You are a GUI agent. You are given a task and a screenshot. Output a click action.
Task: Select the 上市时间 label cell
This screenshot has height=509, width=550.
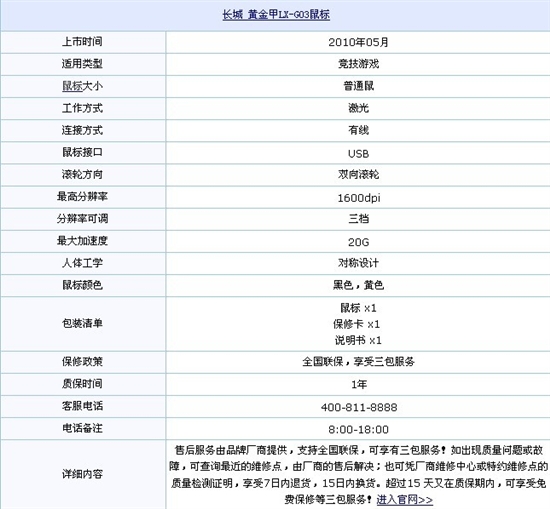(82, 42)
